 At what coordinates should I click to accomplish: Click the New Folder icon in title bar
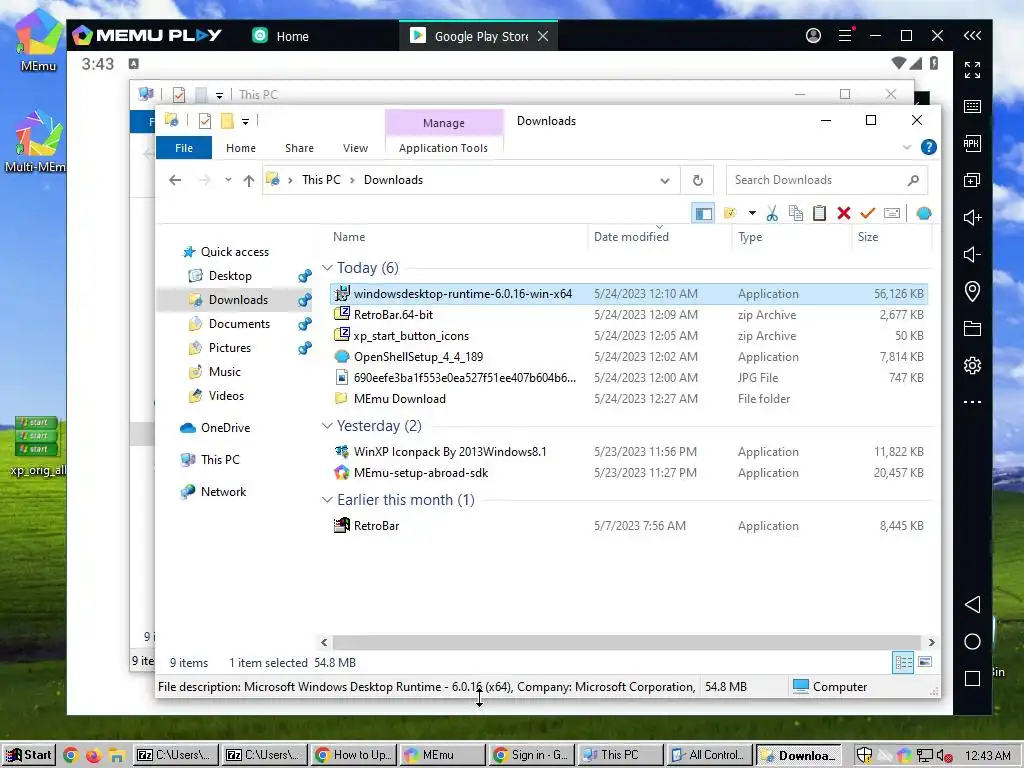click(x=227, y=121)
